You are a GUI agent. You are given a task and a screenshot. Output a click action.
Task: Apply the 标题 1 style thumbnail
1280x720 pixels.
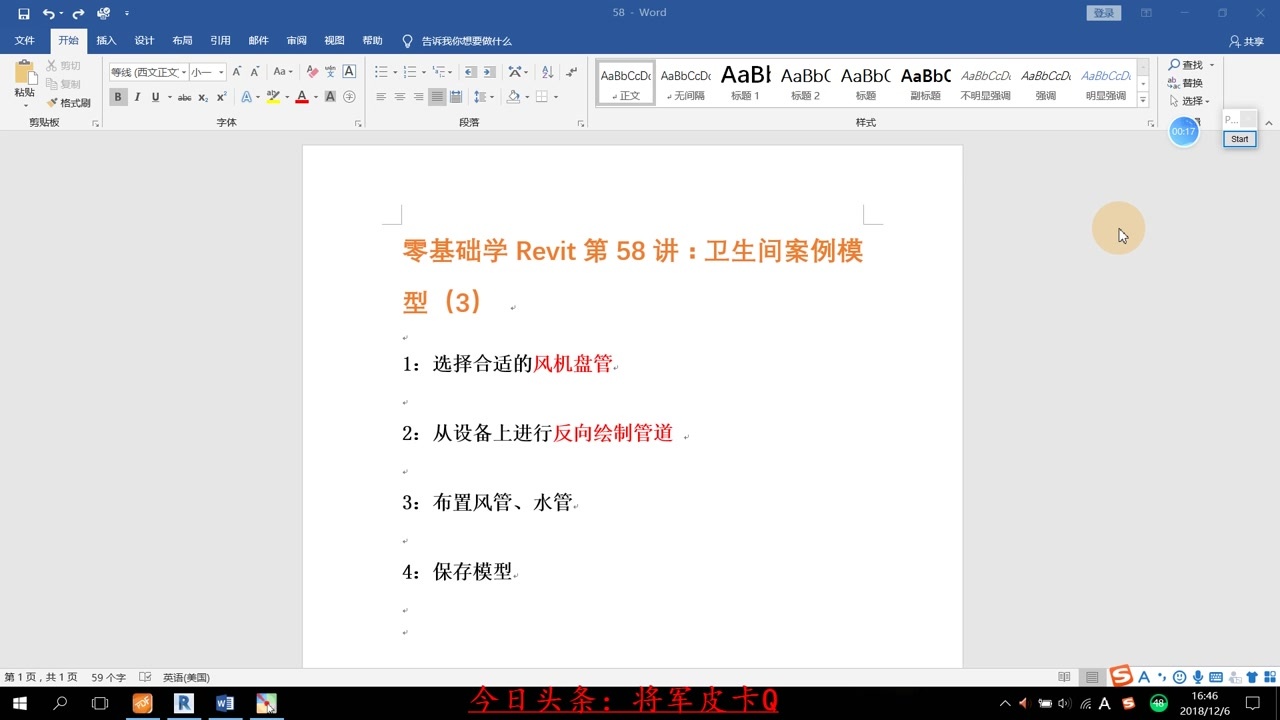click(745, 82)
